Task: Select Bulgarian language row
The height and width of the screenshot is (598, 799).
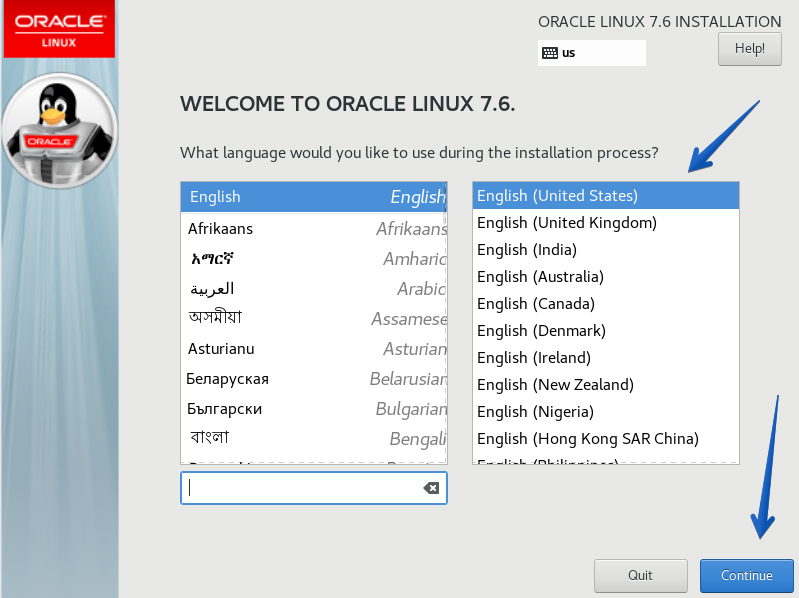Action: (x=313, y=409)
